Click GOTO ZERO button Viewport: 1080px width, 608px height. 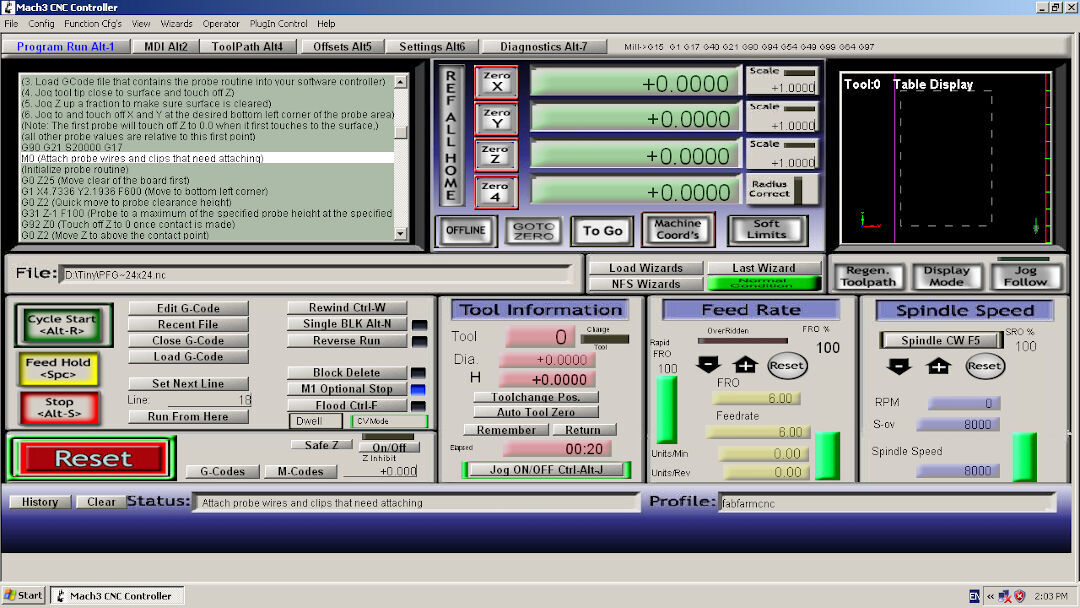pos(533,231)
